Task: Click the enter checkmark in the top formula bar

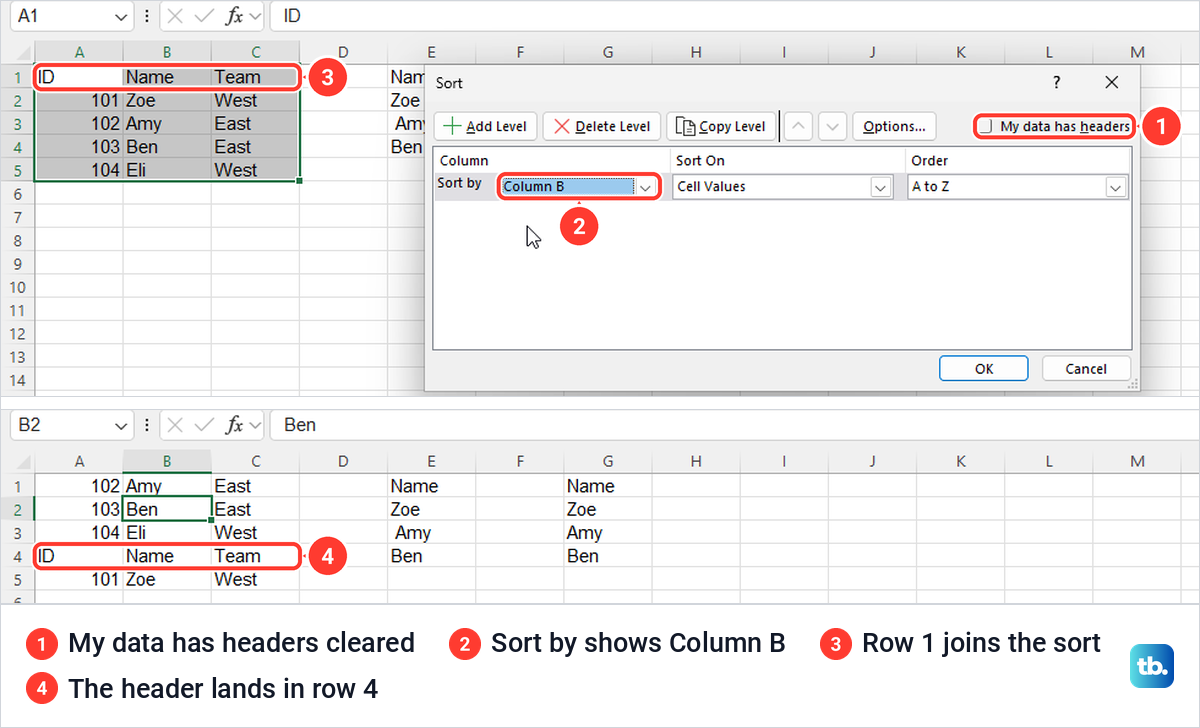Action: coord(204,17)
